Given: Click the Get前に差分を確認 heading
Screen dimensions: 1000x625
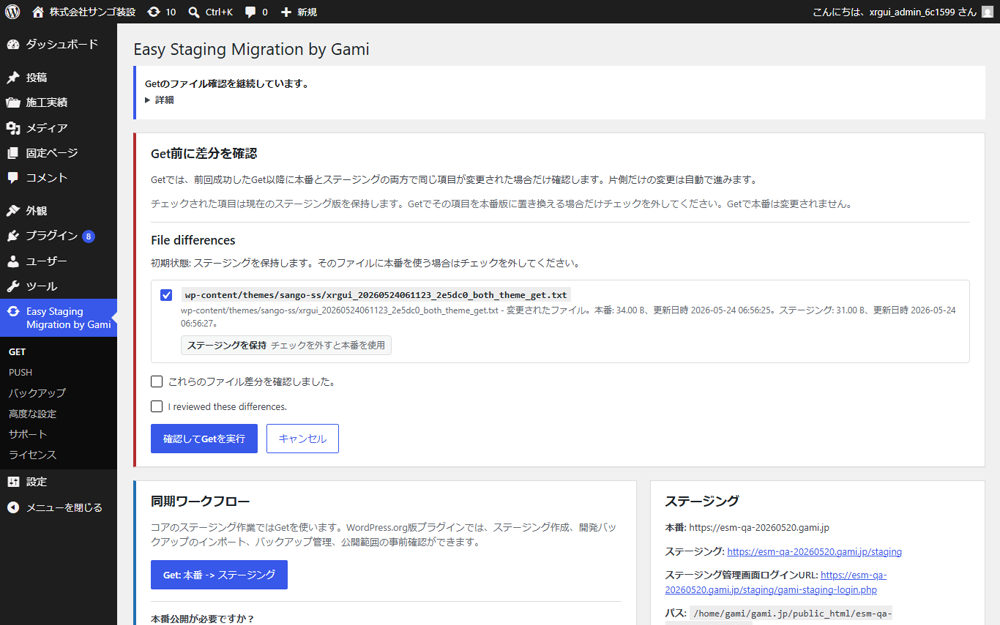Looking at the screenshot, I should 204,154.
